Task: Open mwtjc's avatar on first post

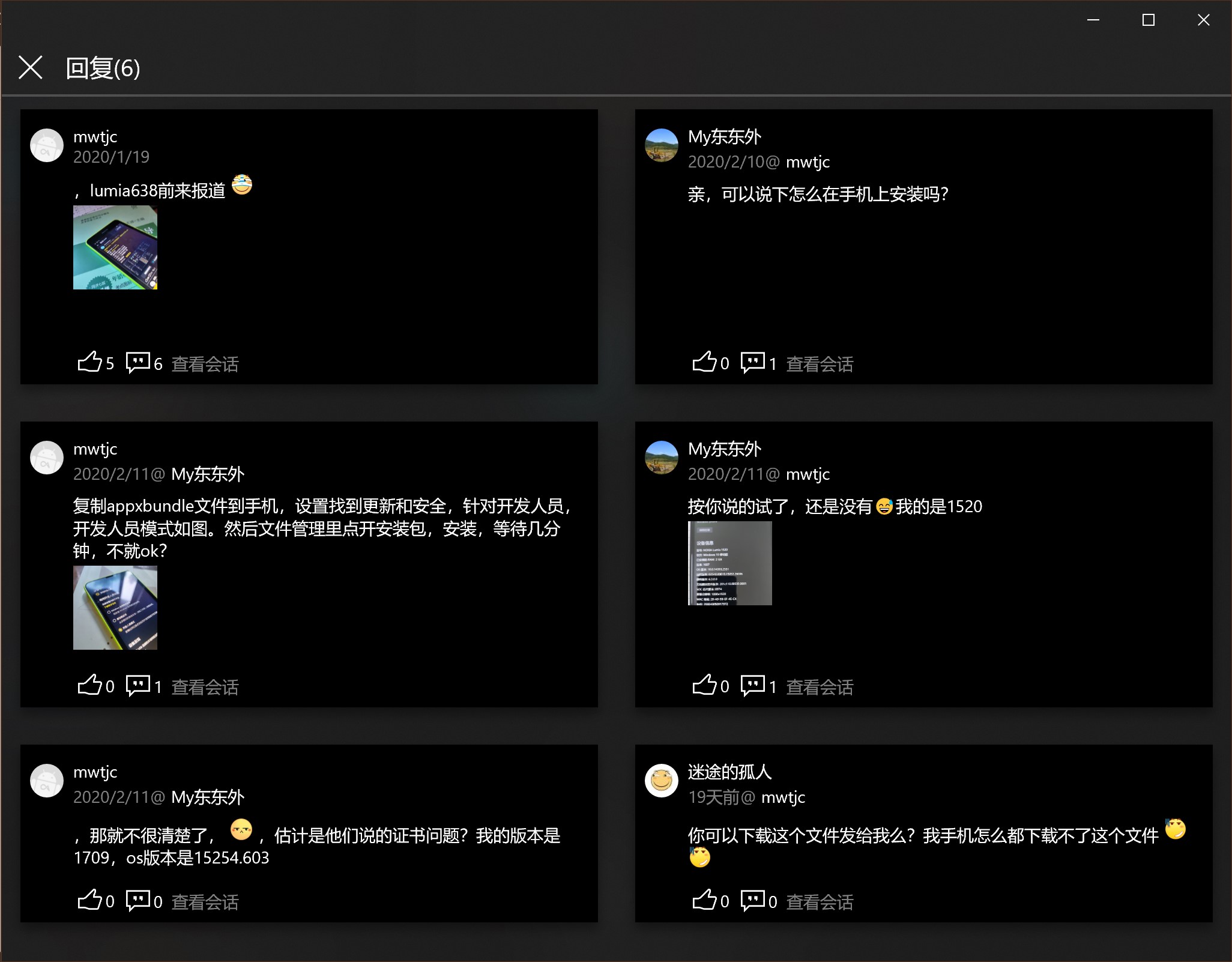Action: coord(47,145)
